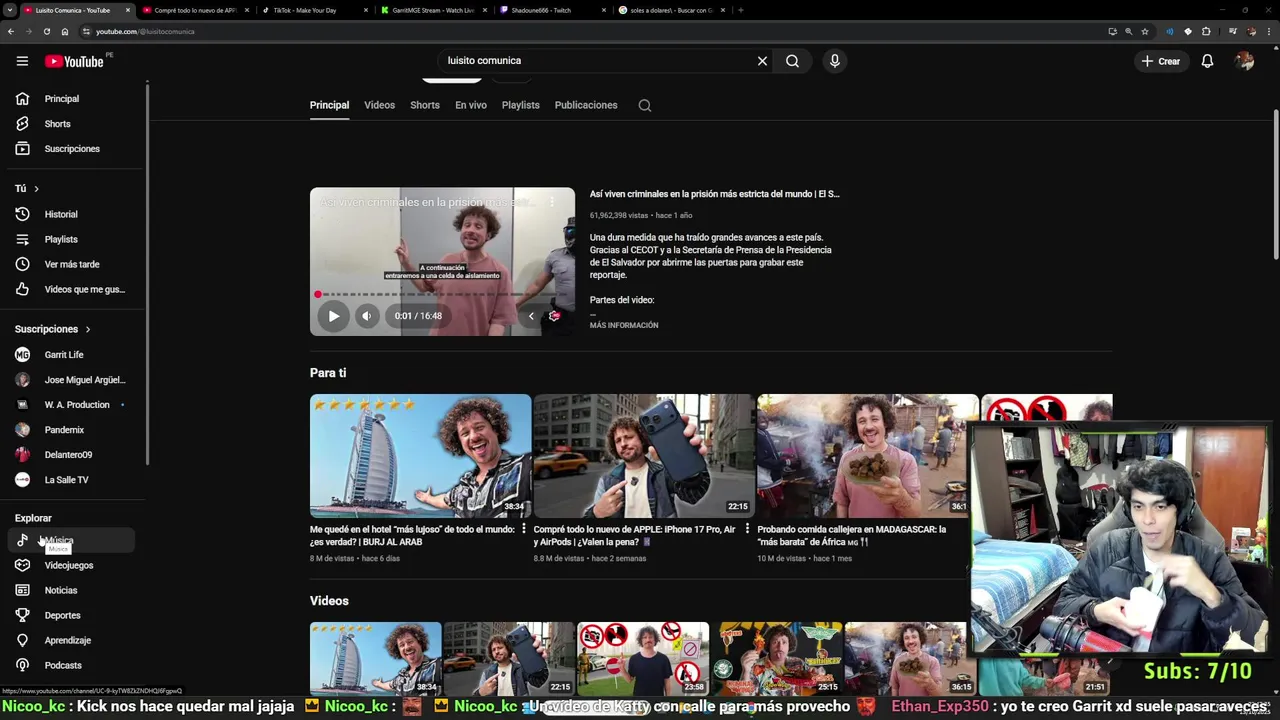Open the Pandemix subscription channel
The width and height of the screenshot is (1280, 720).
(x=70, y=430)
